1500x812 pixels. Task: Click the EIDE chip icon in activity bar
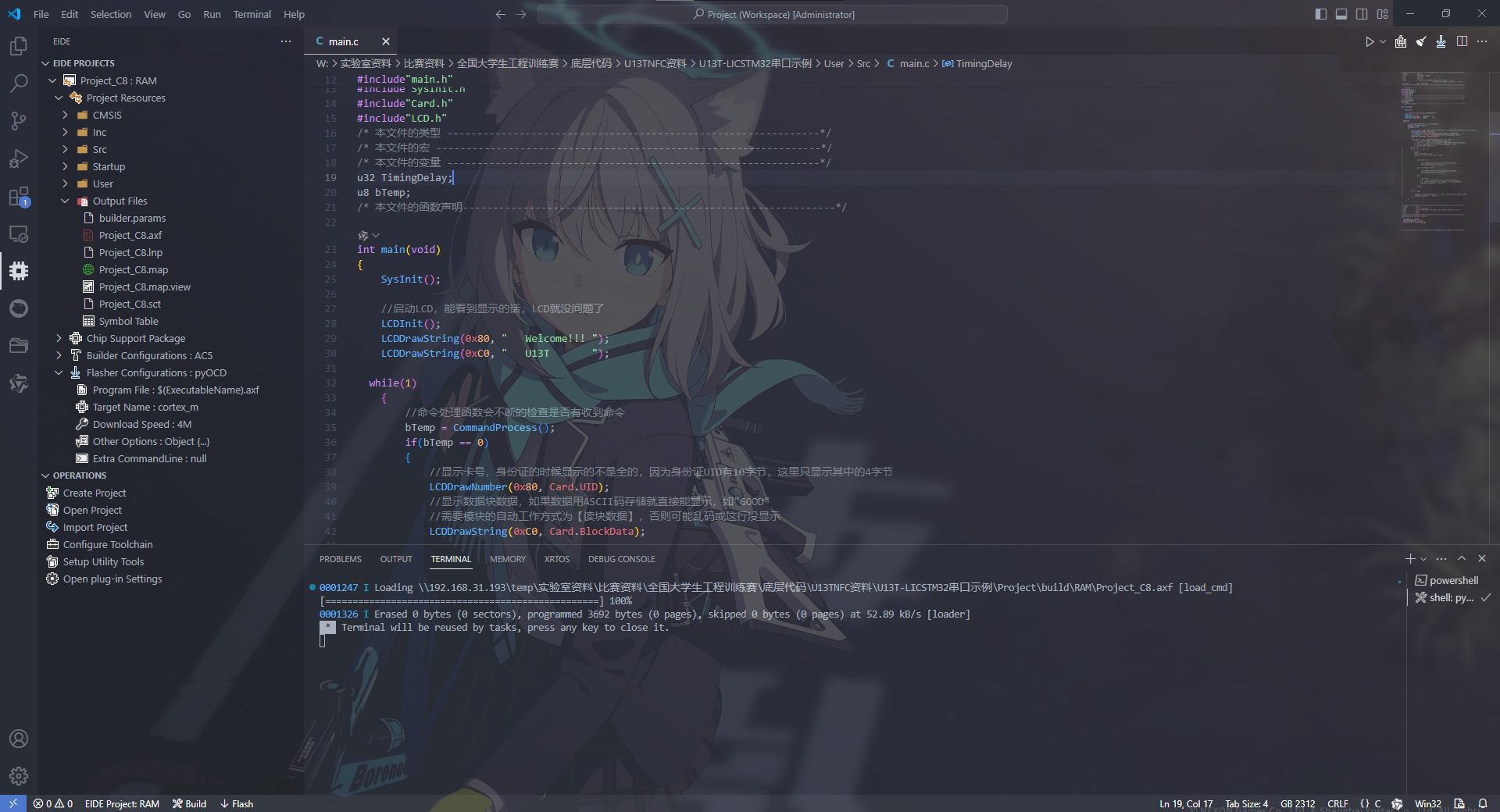pos(19,271)
